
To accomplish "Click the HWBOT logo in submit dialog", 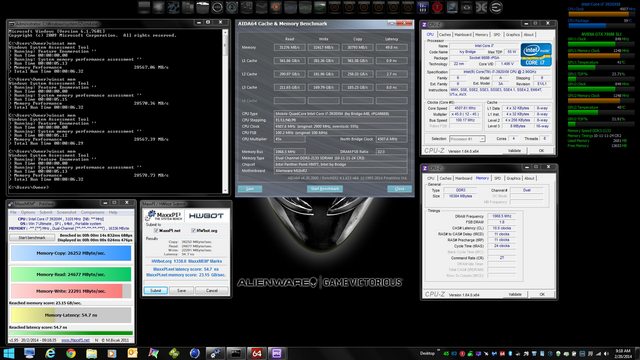I will point(206,216).
